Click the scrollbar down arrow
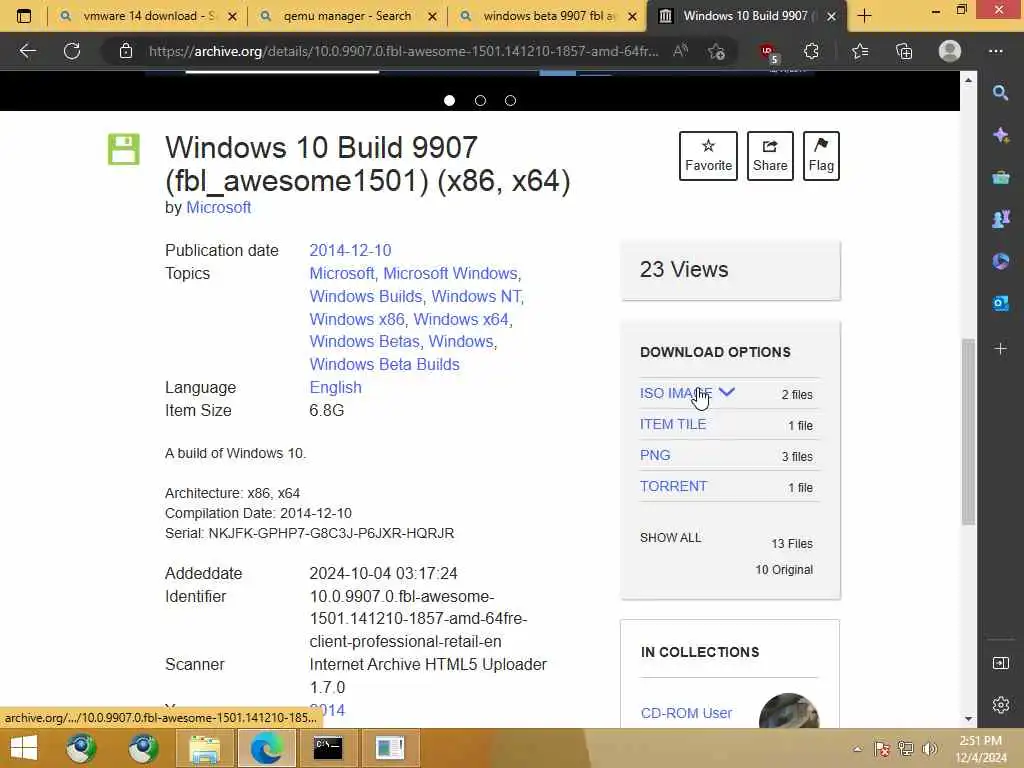Viewport: 1024px width, 768px height. [968, 718]
